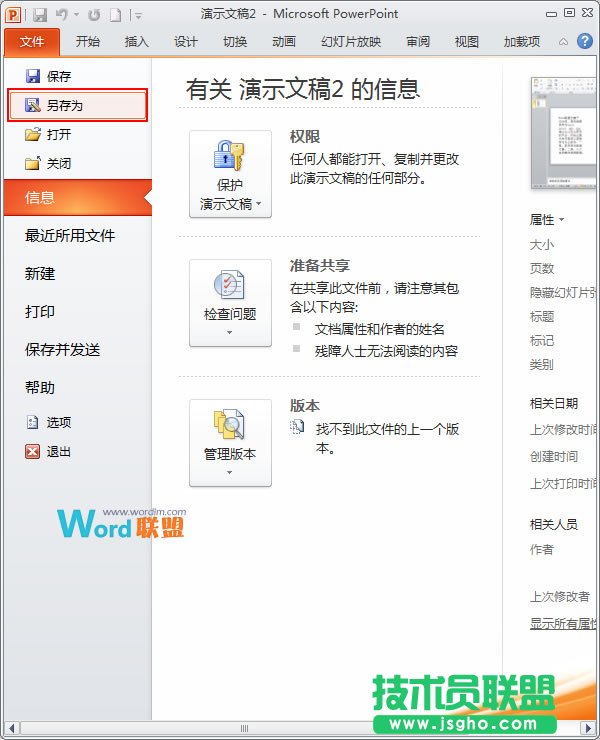This screenshot has height=740, width=600.
Task: Click 保存 in the backstage menu
Action: pyautogui.click(x=78, y=76)
